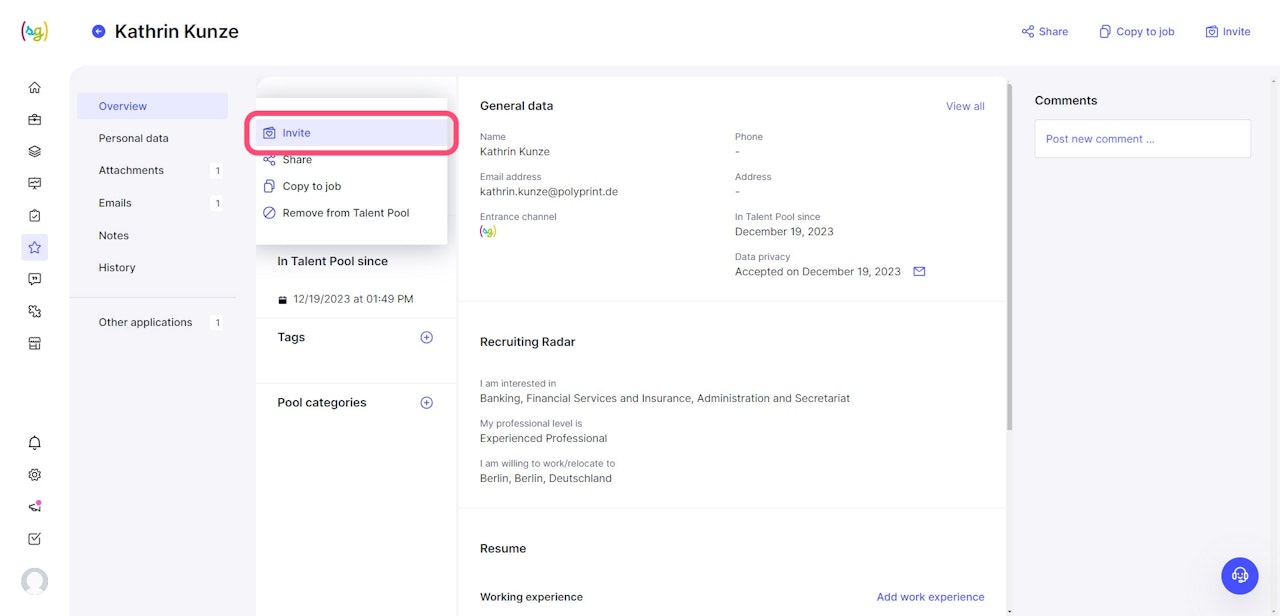1280x616 pixels.
Task: Click the data privacy envelope icon
Action: tap(919, 271)
